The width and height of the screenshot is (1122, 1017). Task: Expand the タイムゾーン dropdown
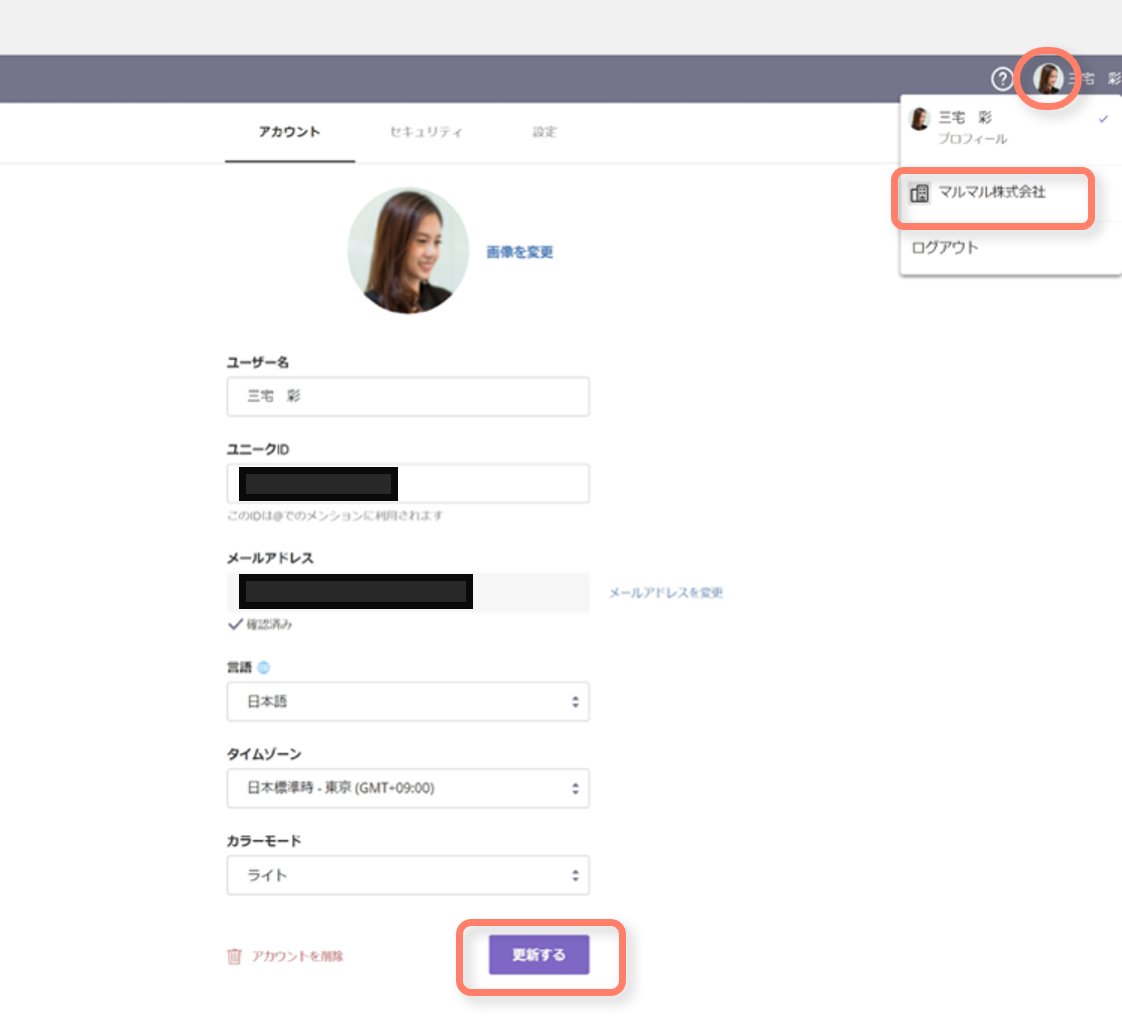(x=408, y=788)
